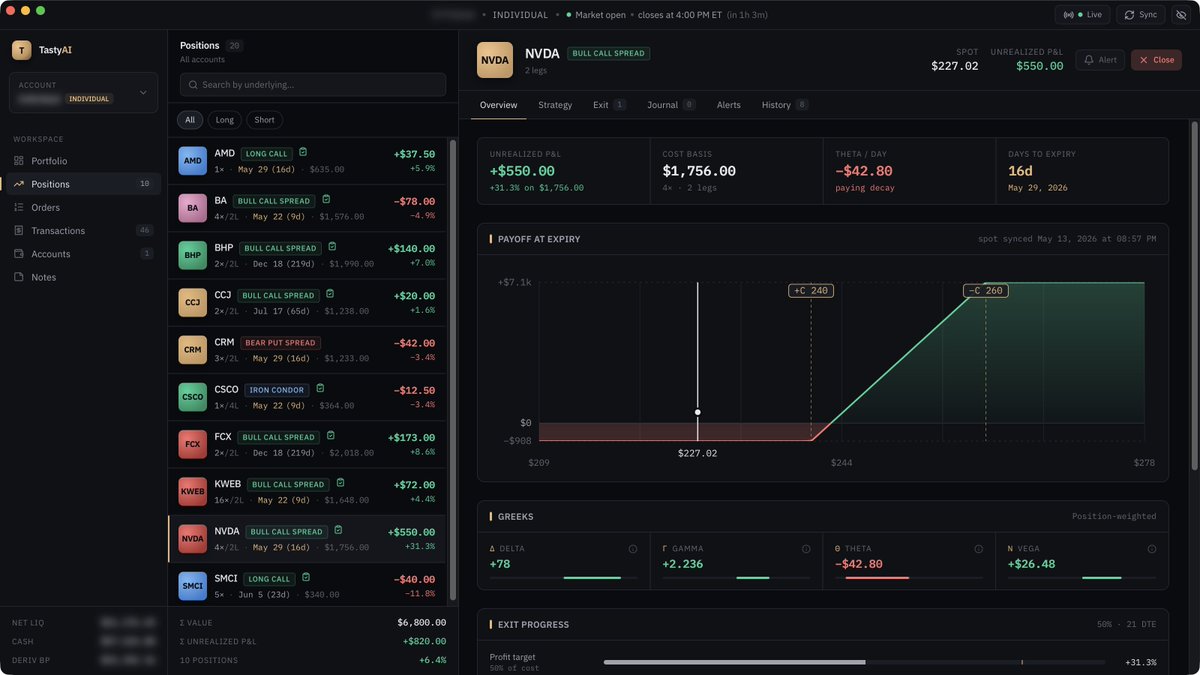Click the red Close position button
Screen dimensions: 1200x675
[x=1156, y=60]
